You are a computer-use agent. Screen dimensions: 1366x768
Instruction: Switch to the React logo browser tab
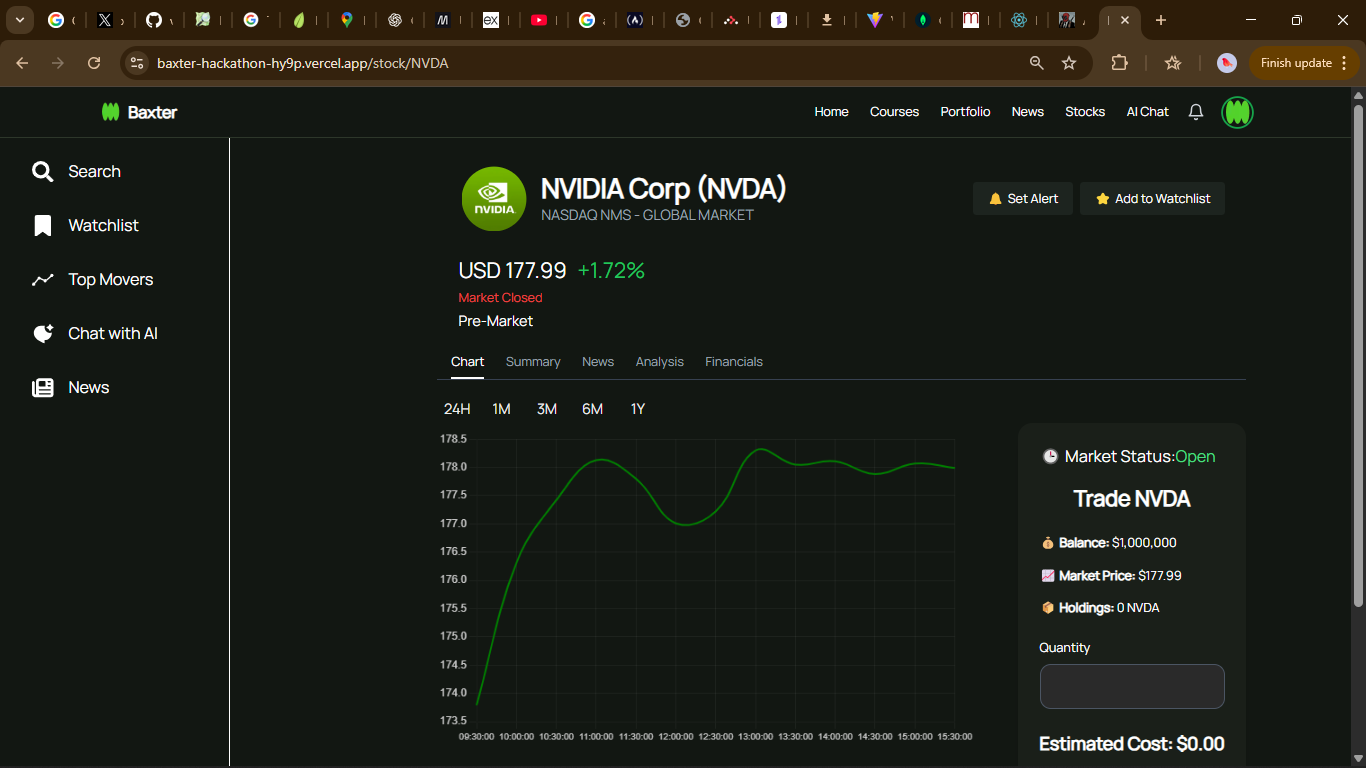[x=1019, y=20]
